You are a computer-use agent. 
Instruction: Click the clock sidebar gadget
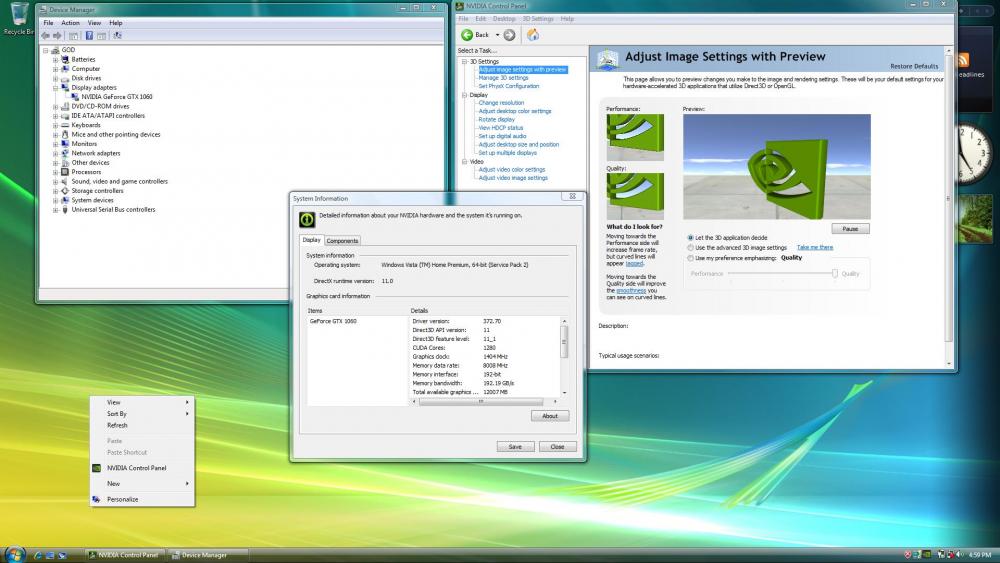(x=974, y=154)
